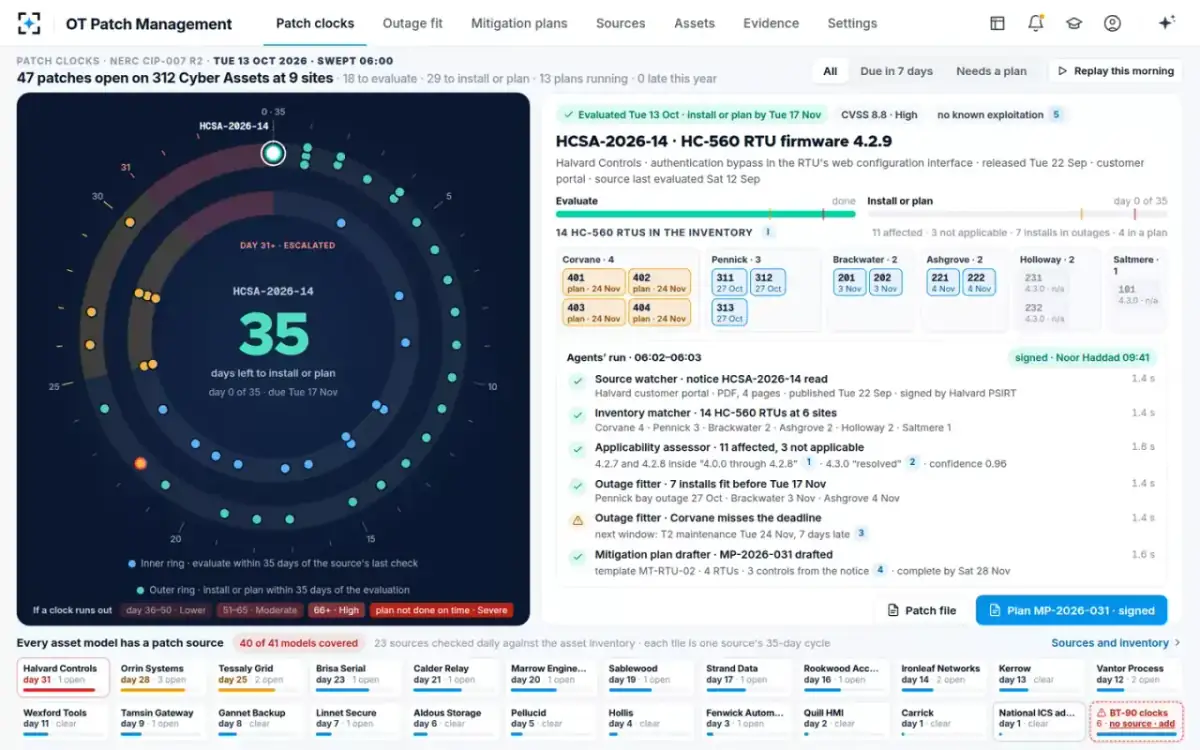
Task: Click the Install or plan progress bar
Action: click(1017, 214)
